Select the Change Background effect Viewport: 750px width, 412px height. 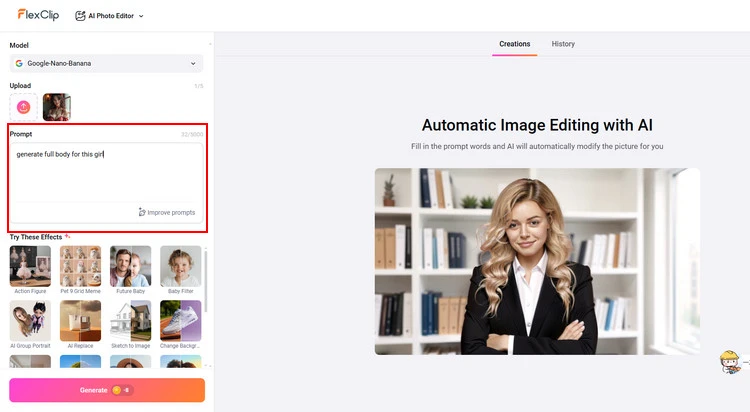[180, 321]
